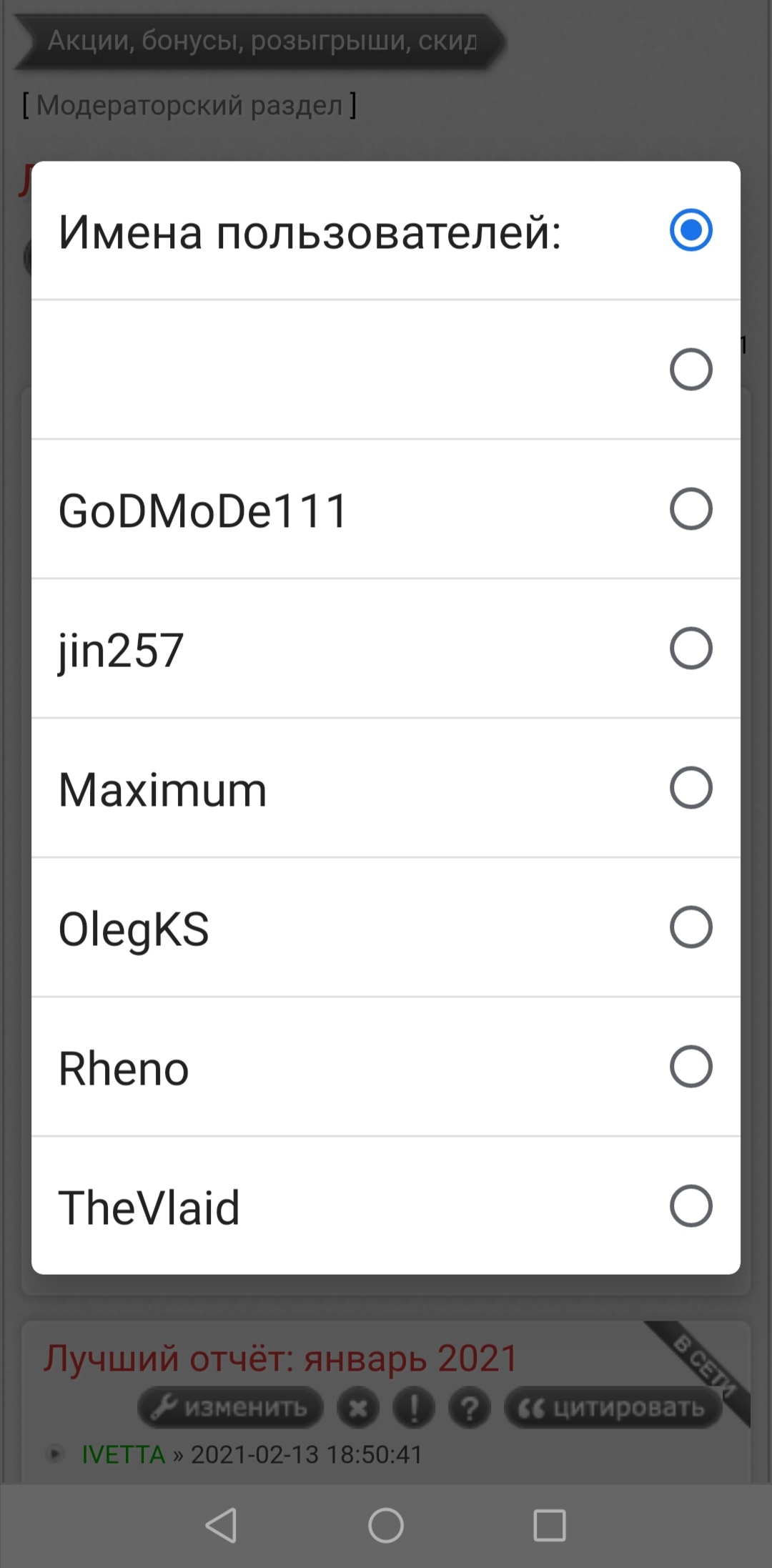This screenshot has height=1568, width=772.
Task: Tap the Android home circle button
Action: [x=386, y=1525]
